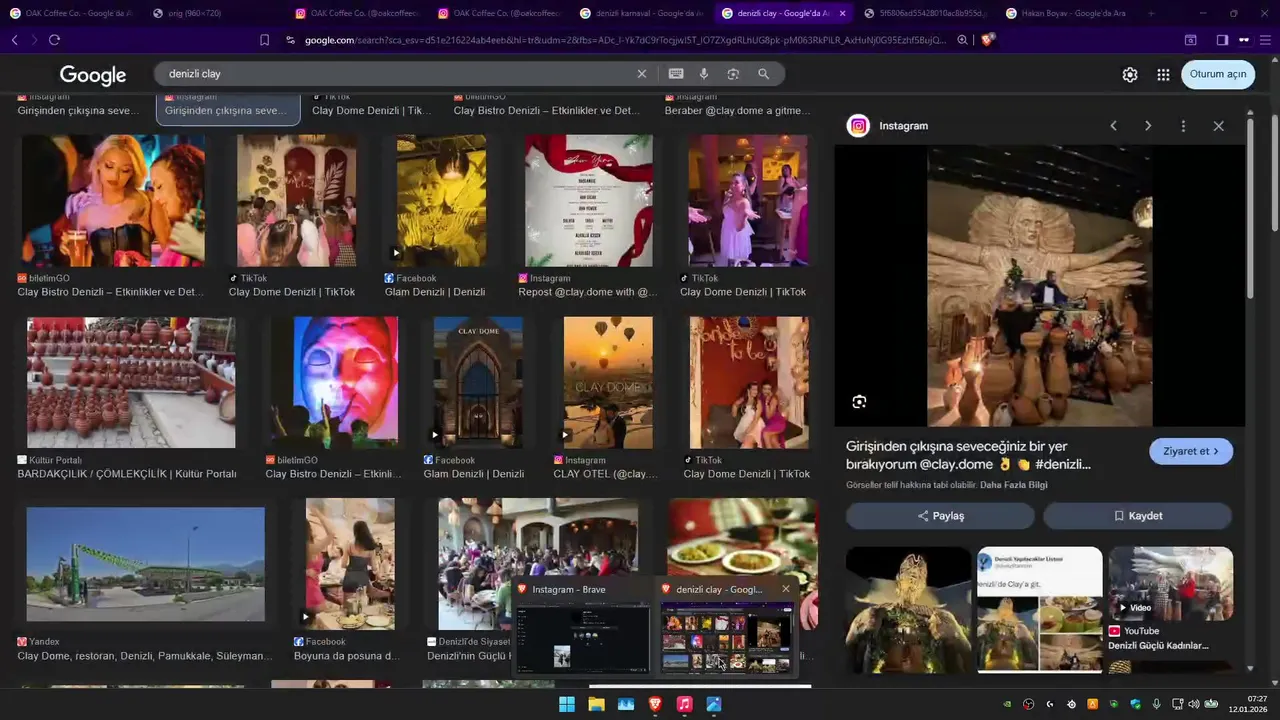The height and width of the screenshot is (720, 1280).
Task: Open the three-dot menu of preview panel
Action: tap(1183, 126)
